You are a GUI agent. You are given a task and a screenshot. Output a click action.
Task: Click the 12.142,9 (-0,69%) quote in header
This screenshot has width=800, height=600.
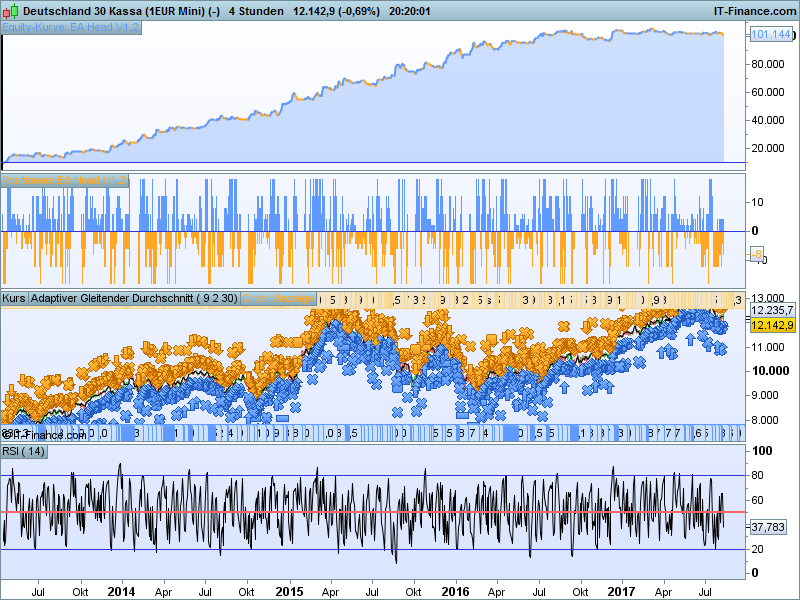pos(336,11)
